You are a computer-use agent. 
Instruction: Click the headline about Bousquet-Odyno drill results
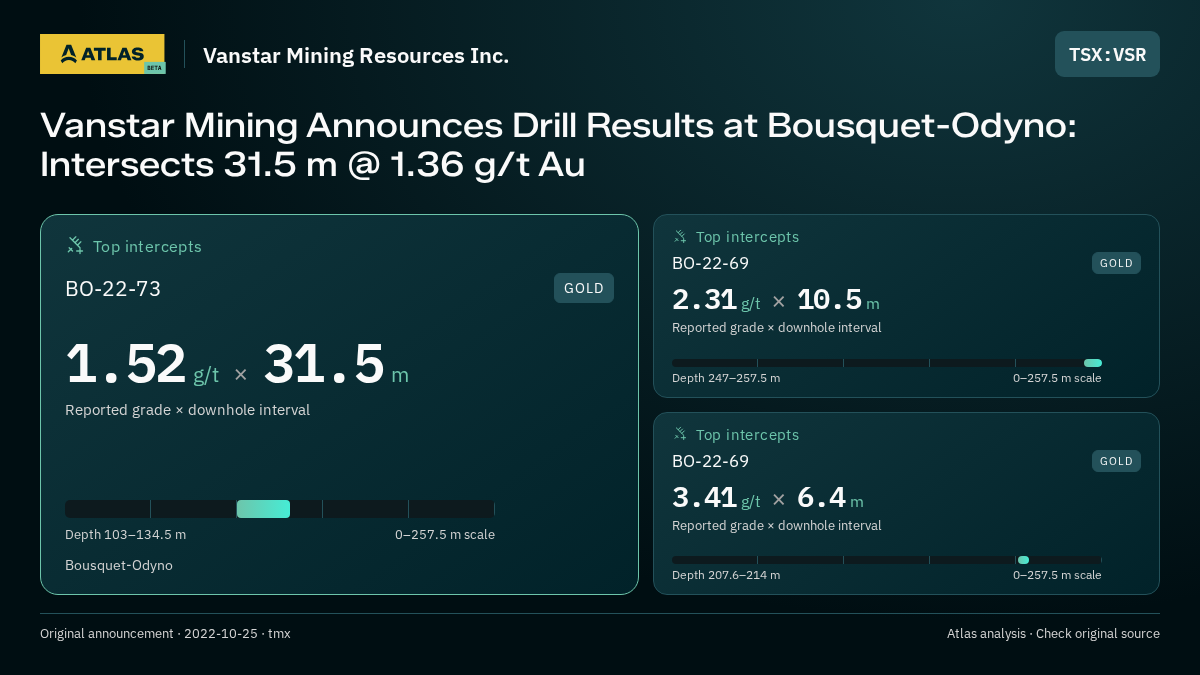558,145
